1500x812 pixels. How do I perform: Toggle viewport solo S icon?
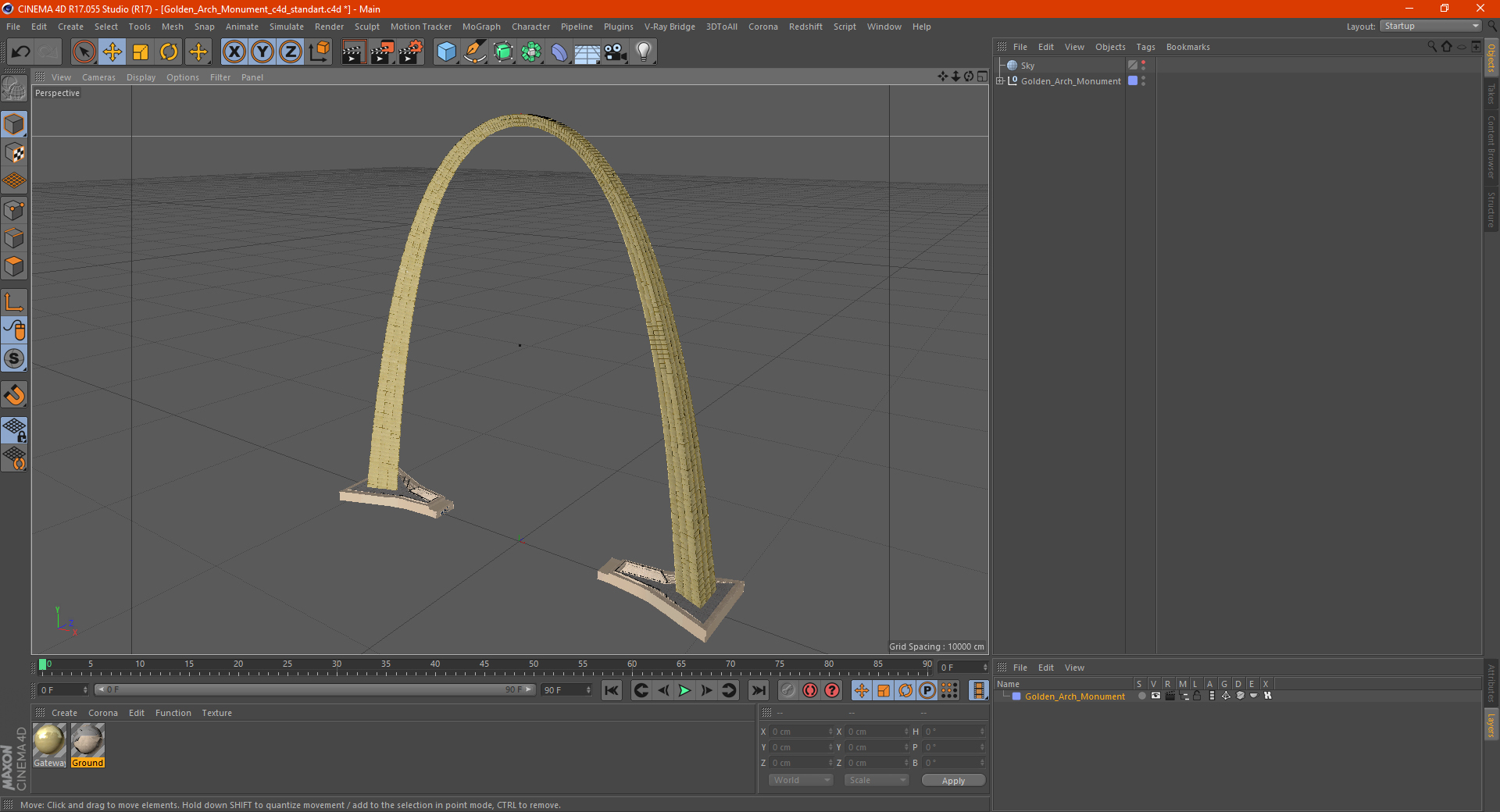click(x=15, y=359)
